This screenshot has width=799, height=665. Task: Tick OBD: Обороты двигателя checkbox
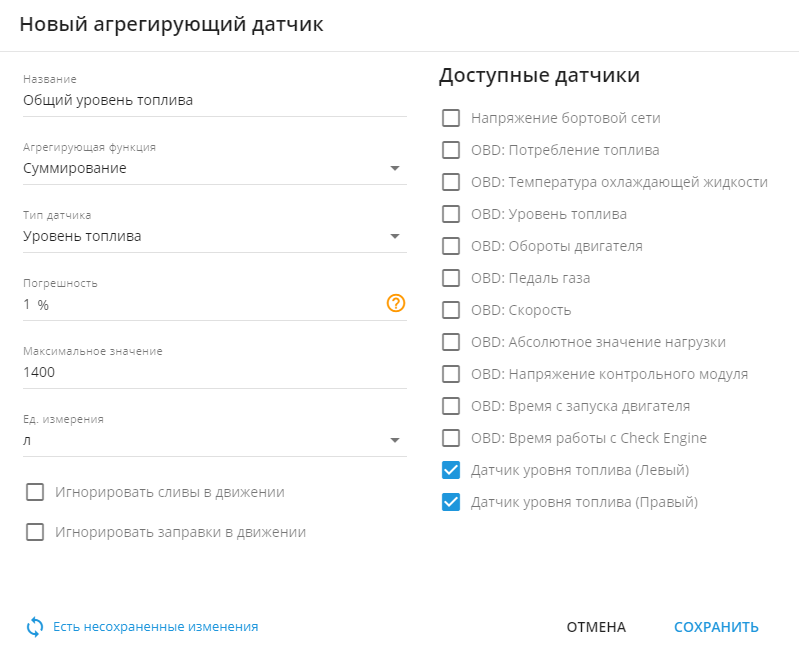[451, 246]
